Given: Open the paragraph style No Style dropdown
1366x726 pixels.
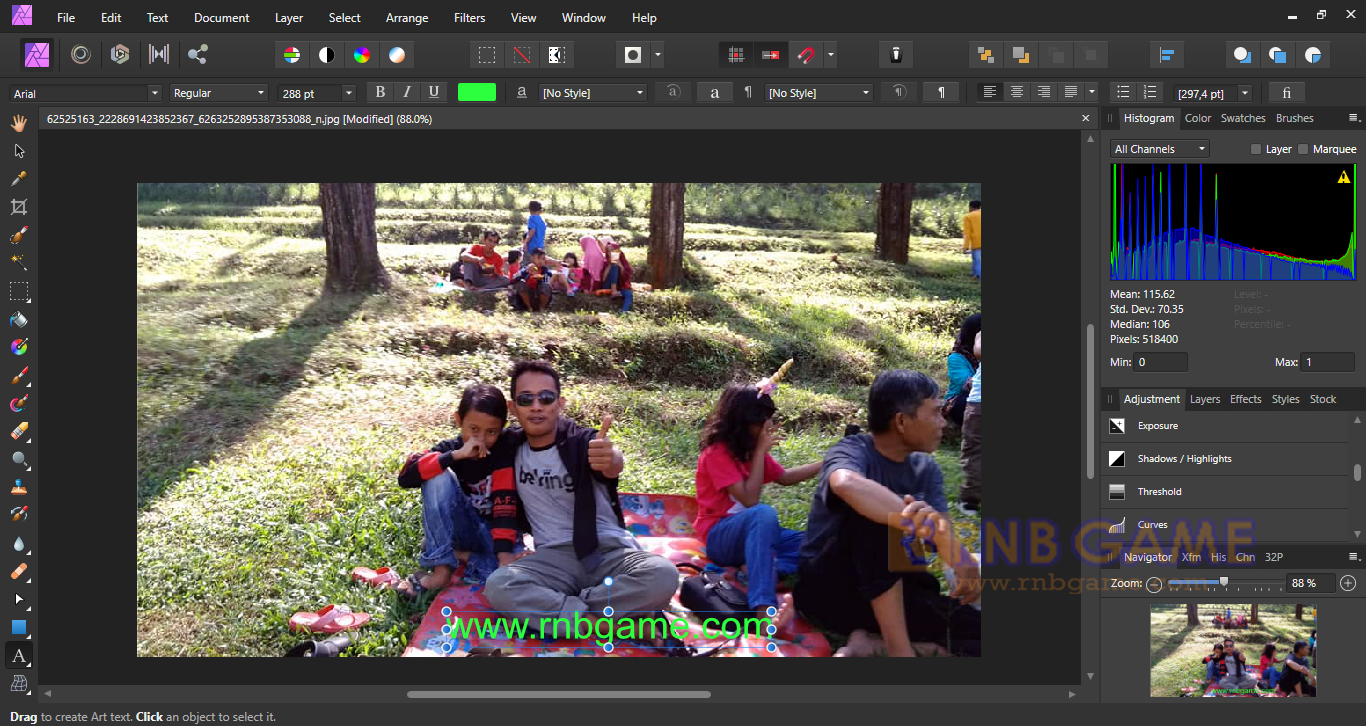Looking at the screenshot, I should (820, 93).
